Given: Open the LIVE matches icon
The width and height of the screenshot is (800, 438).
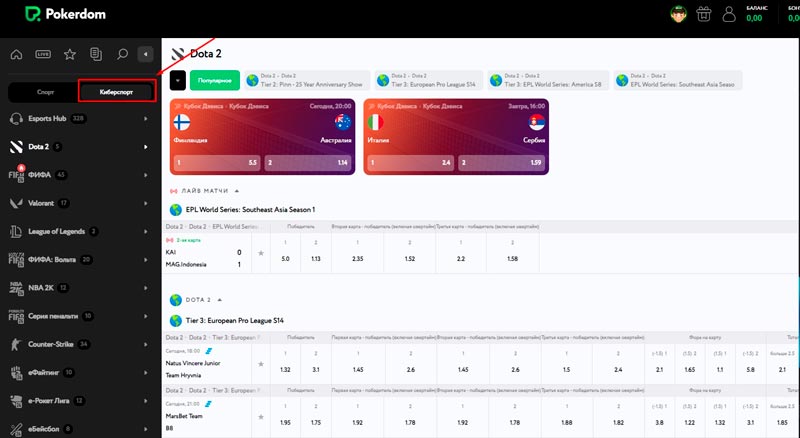Looking at the screenshot, I should (43, 54).
